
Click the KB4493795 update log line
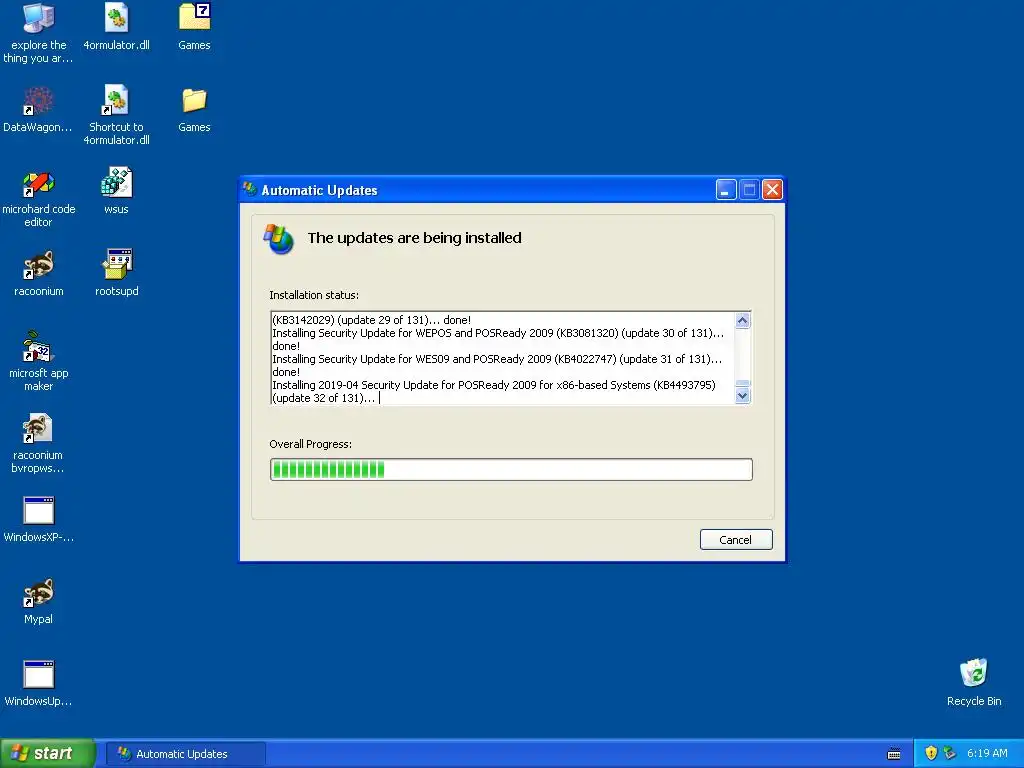(x=494, y=391)
